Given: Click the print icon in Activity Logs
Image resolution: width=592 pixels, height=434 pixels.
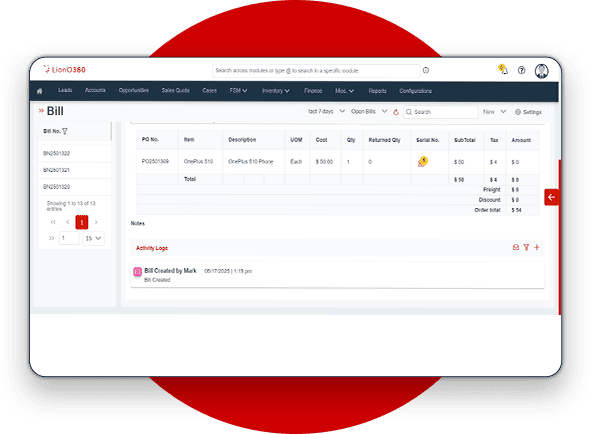Looking at the screenshot, I should tap(516, 248).
